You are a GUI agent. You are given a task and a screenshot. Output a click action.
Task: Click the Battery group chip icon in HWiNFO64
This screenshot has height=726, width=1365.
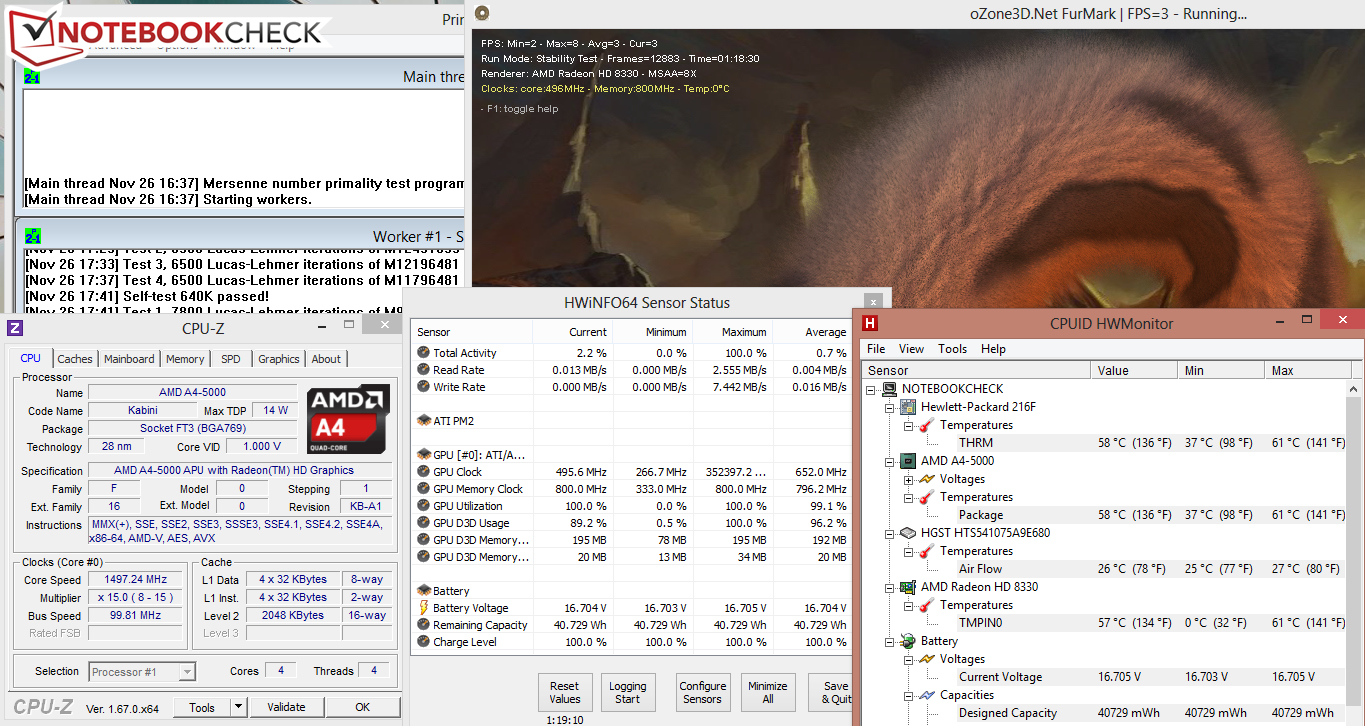pyautogui.click(x=424, y=591)
